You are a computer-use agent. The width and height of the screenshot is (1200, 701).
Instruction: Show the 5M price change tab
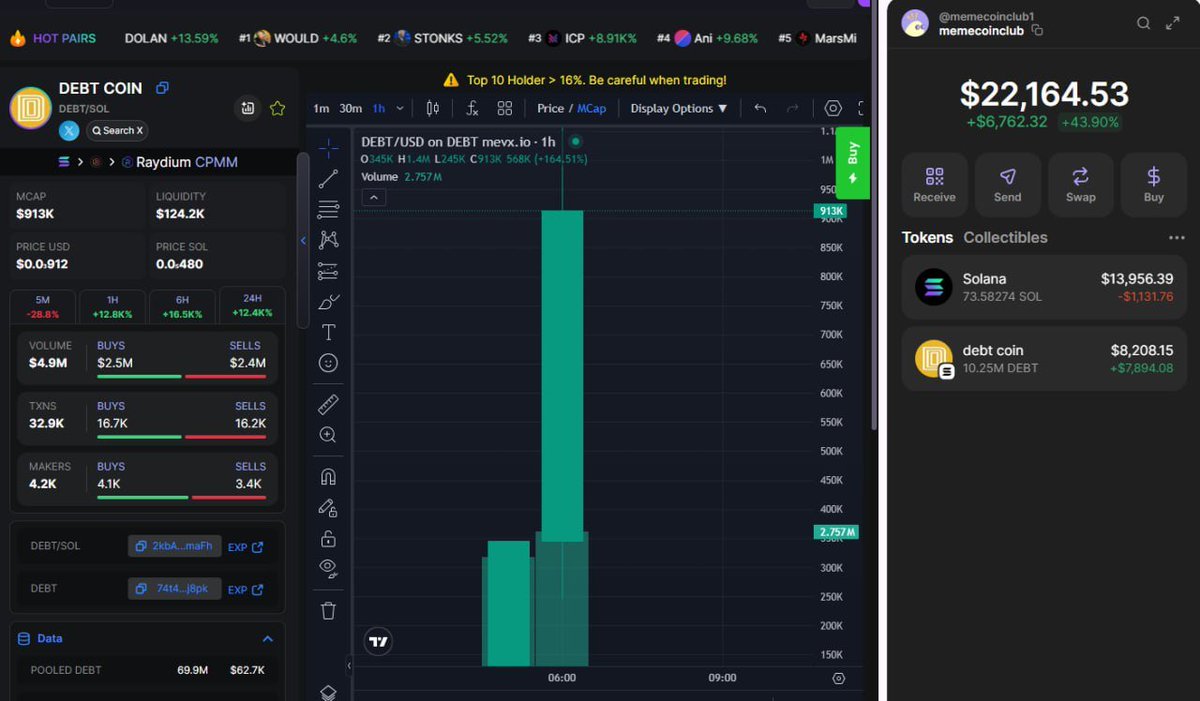(42, 306)
